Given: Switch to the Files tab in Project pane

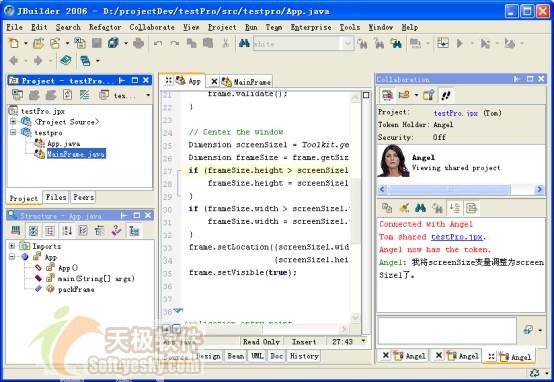Looking at the screenshot, I should [x=56, y=197].
